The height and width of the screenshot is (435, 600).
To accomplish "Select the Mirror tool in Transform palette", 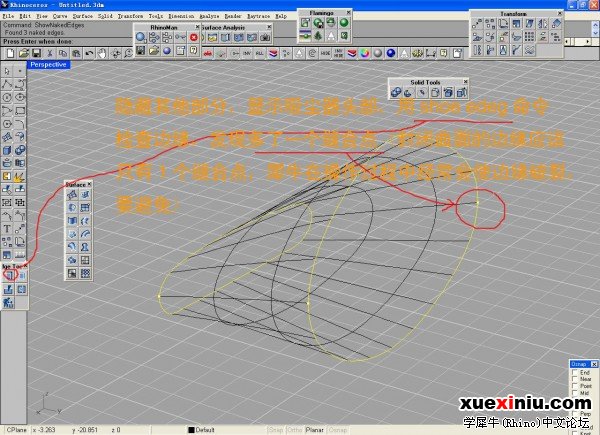I will click(x=543, y=24).
